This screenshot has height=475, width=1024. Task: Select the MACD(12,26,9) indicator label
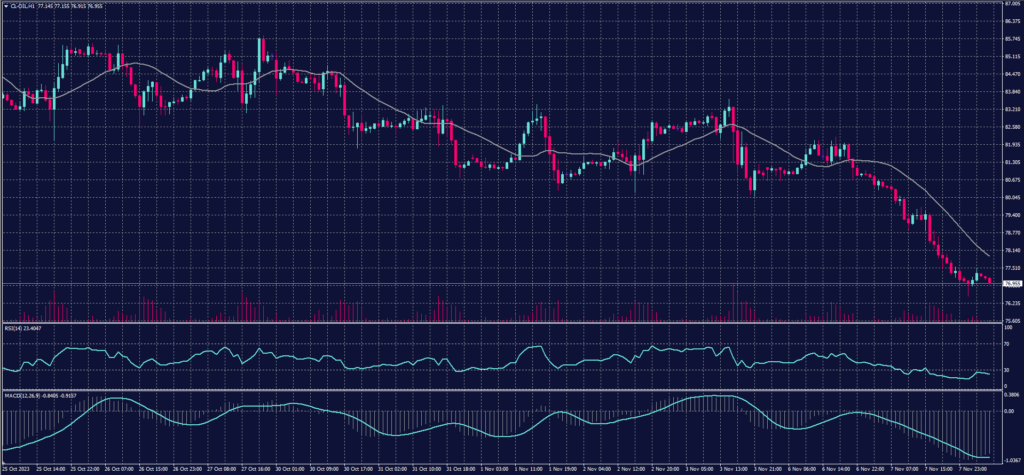click(22, 393)
